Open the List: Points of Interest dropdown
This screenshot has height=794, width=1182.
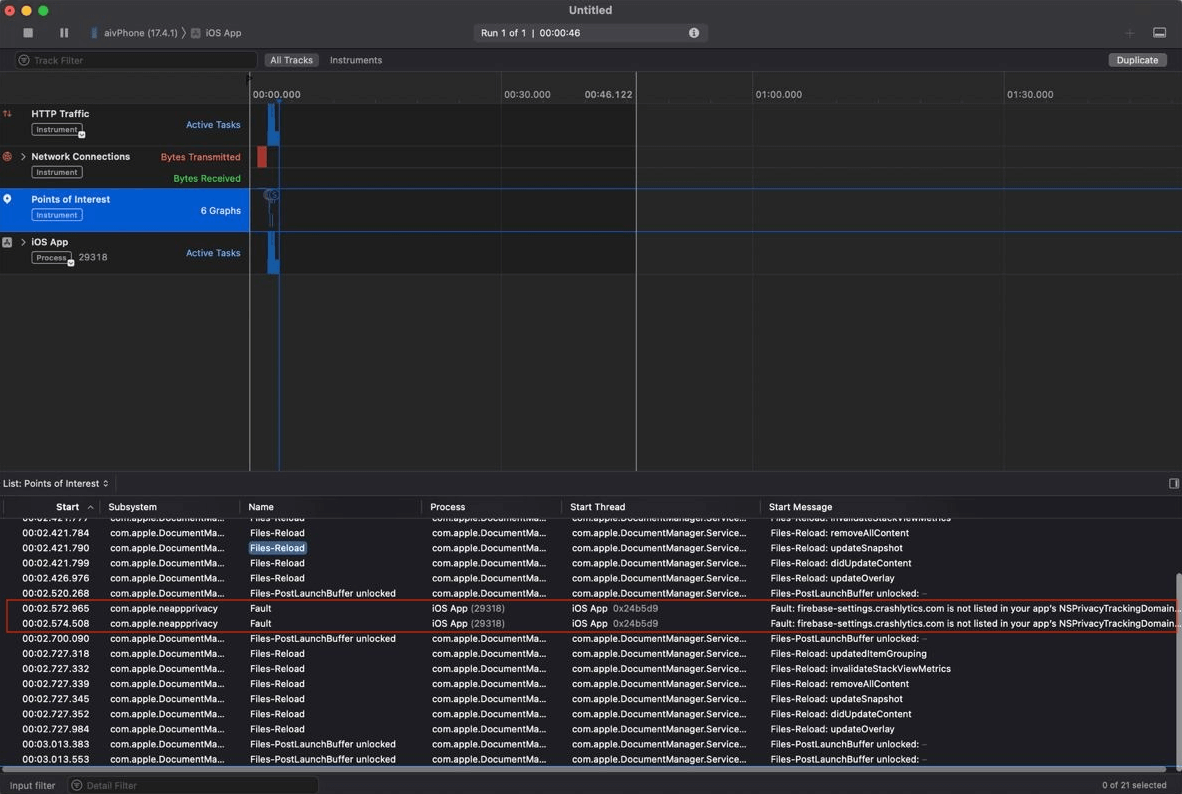56,483
